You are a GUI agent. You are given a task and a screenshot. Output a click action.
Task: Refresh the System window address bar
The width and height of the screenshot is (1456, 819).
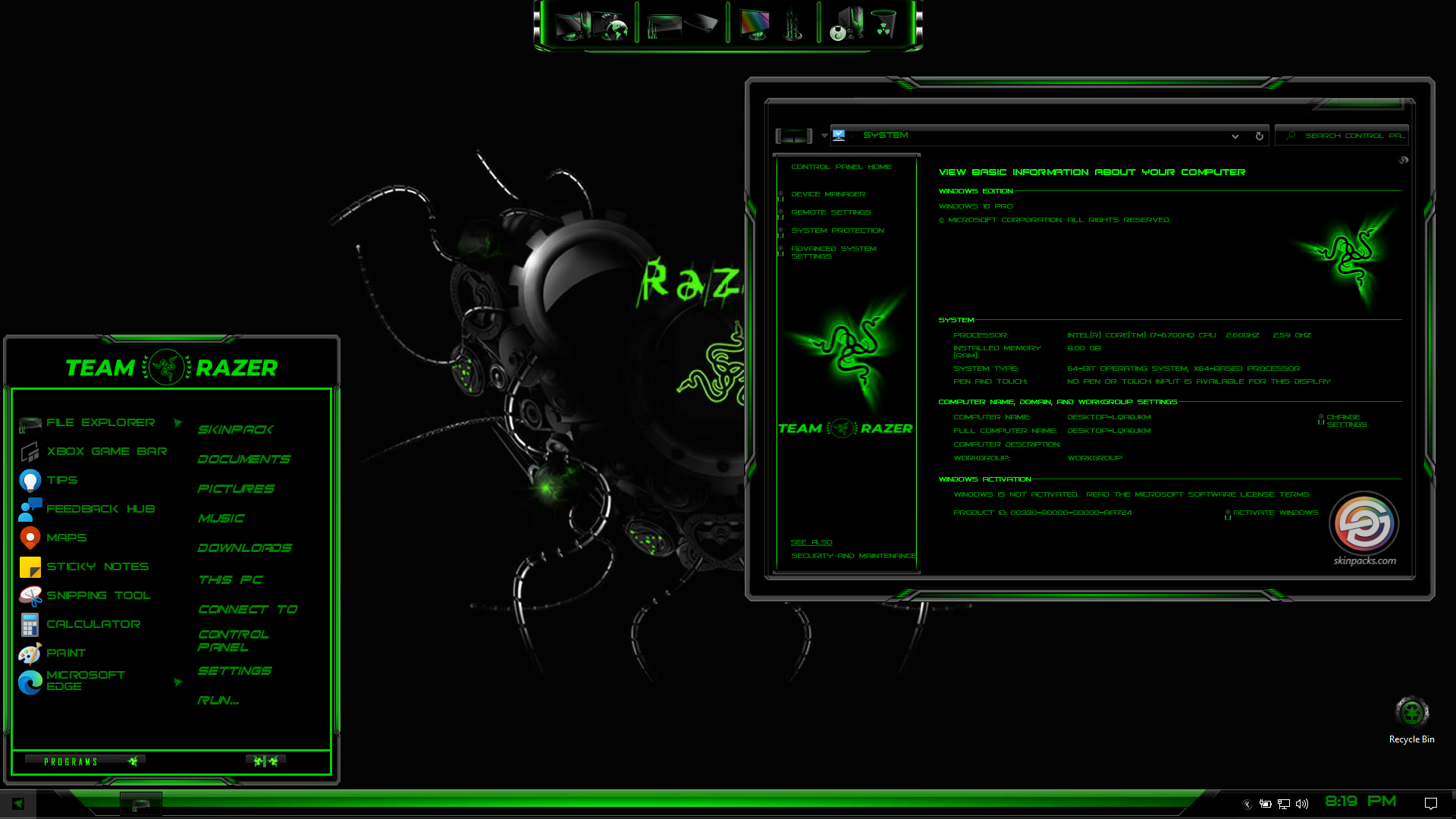[x=1260, y=136]
